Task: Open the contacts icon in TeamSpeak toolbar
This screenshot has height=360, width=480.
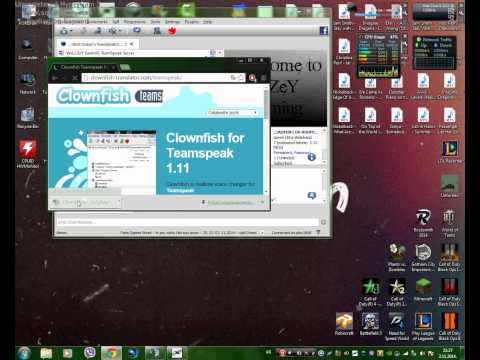Action: pyautogui.click(x=157, y=31)
